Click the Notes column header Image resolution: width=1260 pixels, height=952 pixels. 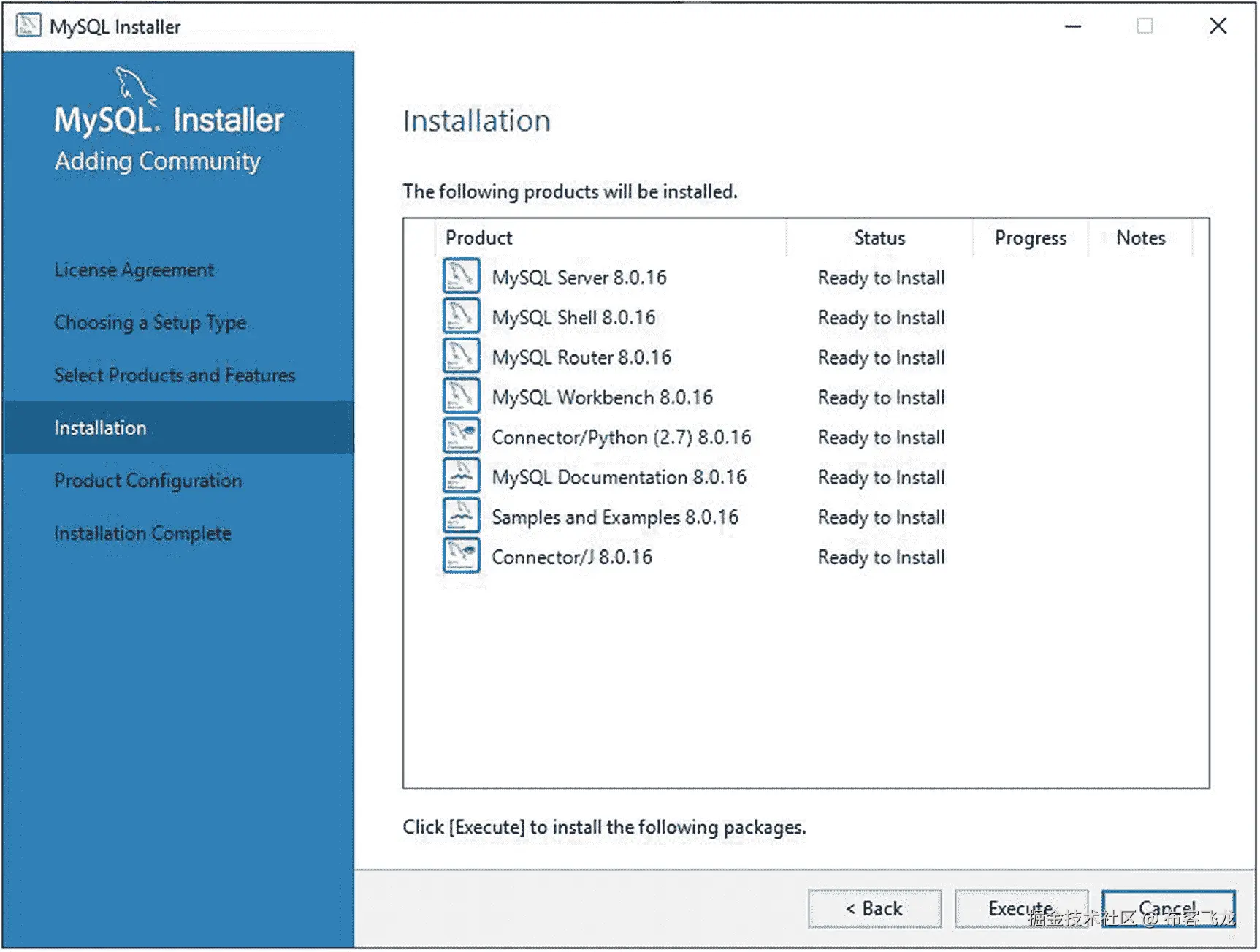(x=1140, y=237)
